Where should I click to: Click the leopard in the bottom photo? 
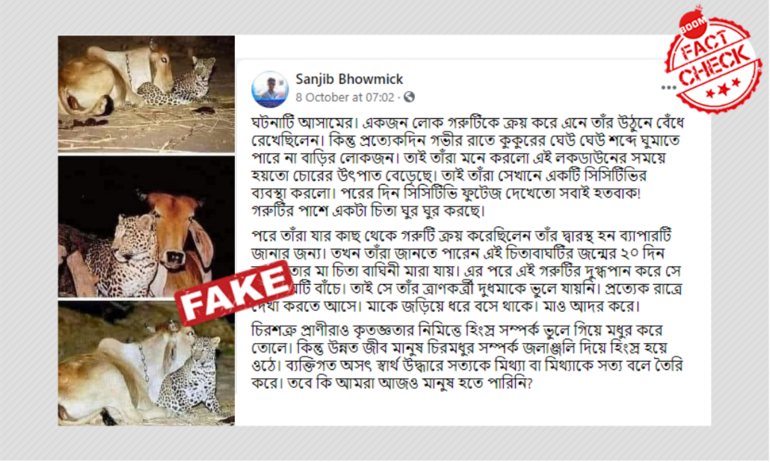192,374
